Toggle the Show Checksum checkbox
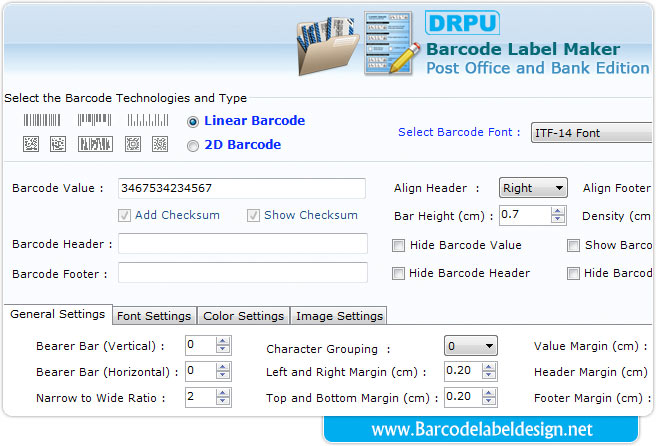Viewport: 656px width, 446px height. click(253, 215)
